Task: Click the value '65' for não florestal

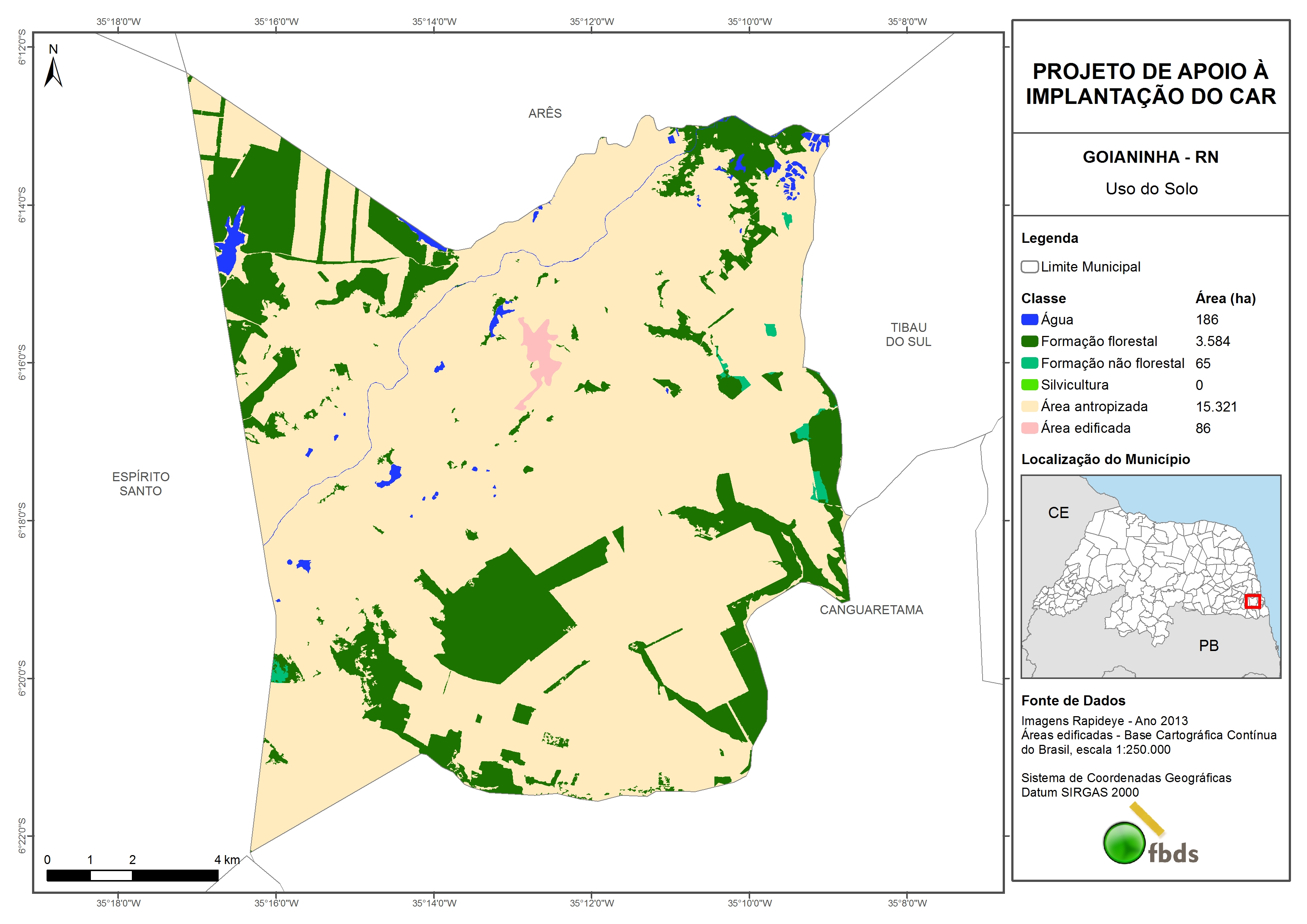Action: point(1203,363)
